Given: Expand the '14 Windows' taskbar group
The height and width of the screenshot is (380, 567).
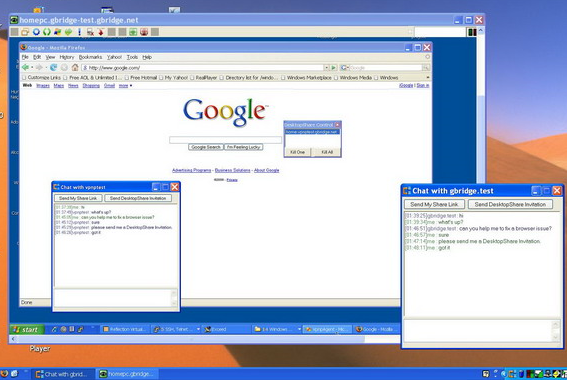Looking at the screenshot, I should 299,329.
